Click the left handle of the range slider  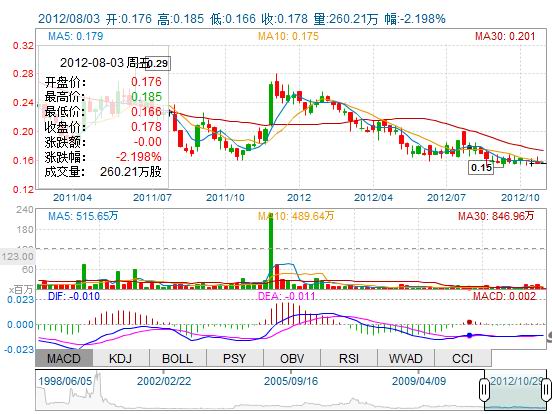click(484, 389)
